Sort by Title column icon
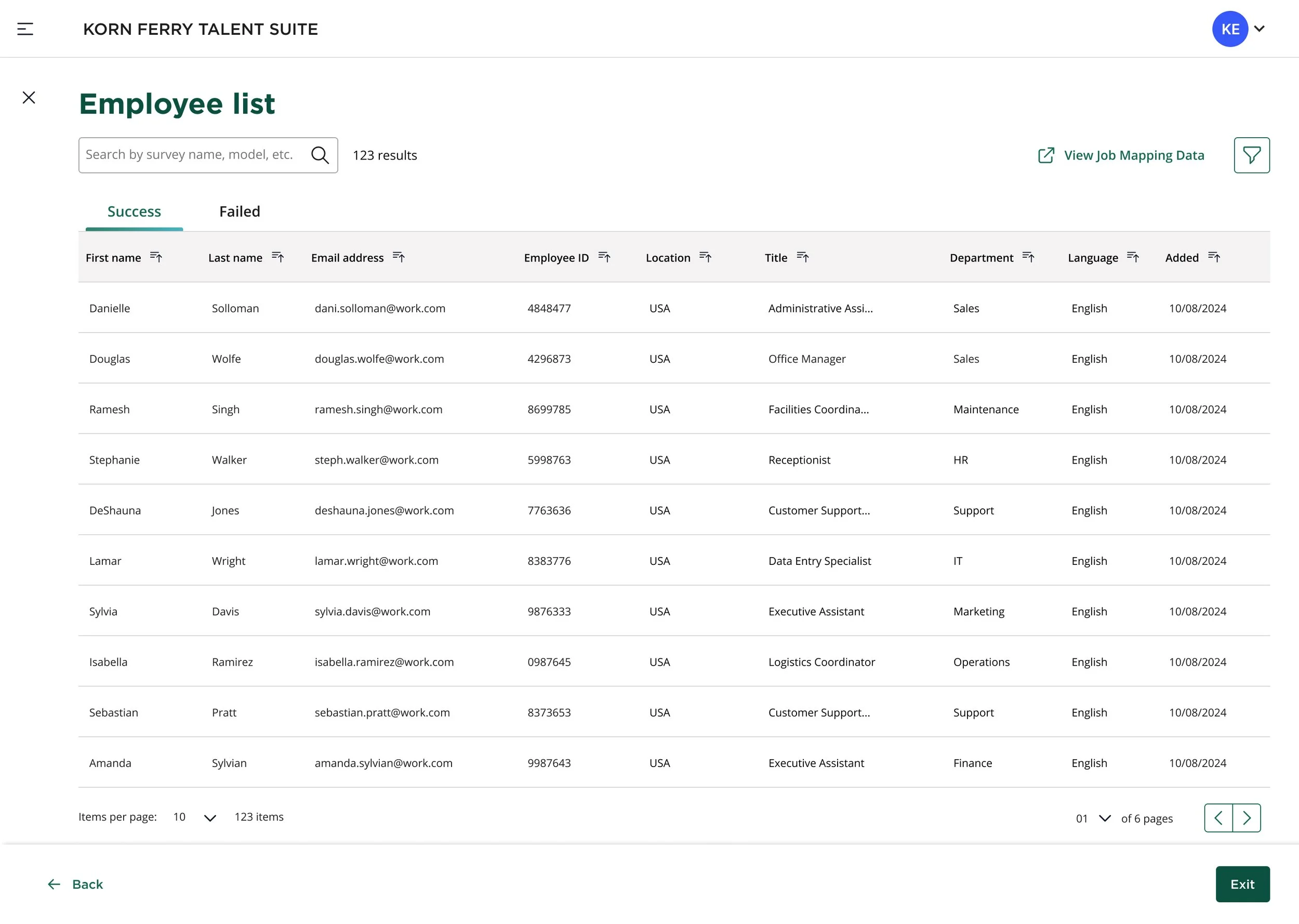This screenshot has width=1299, height=924. point(802,257)
